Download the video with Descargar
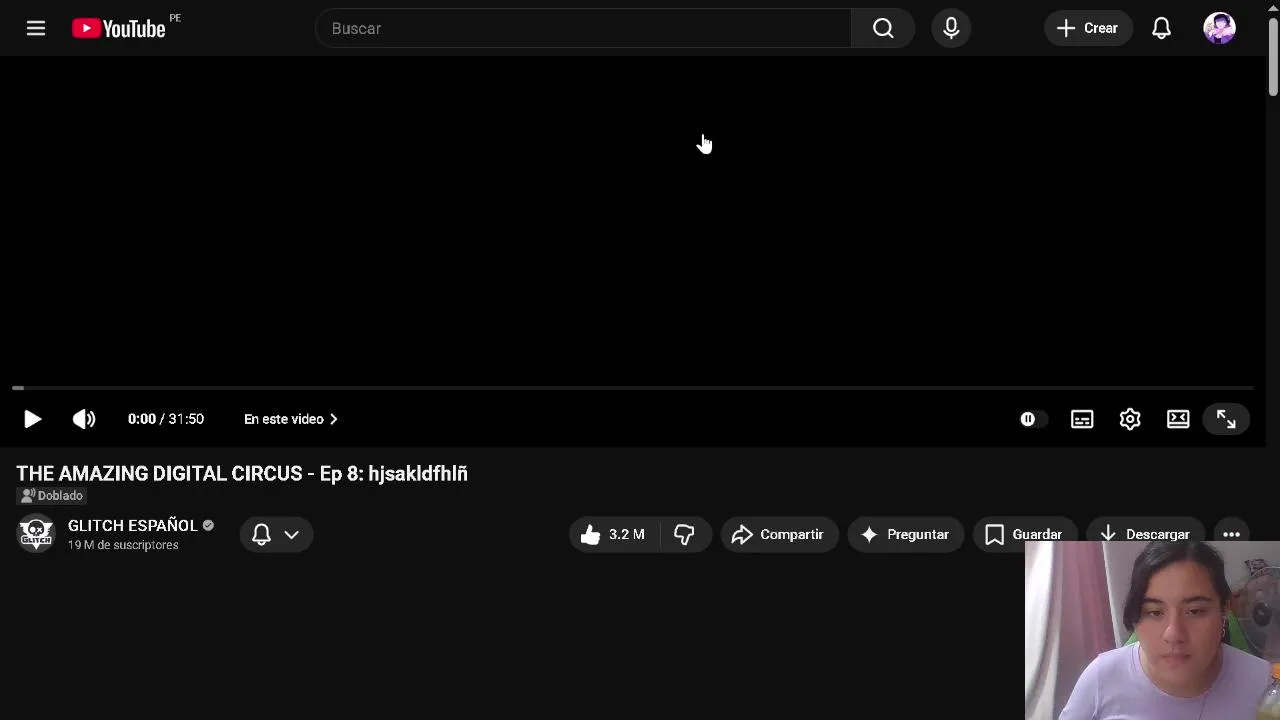 tap(1144, 534)
